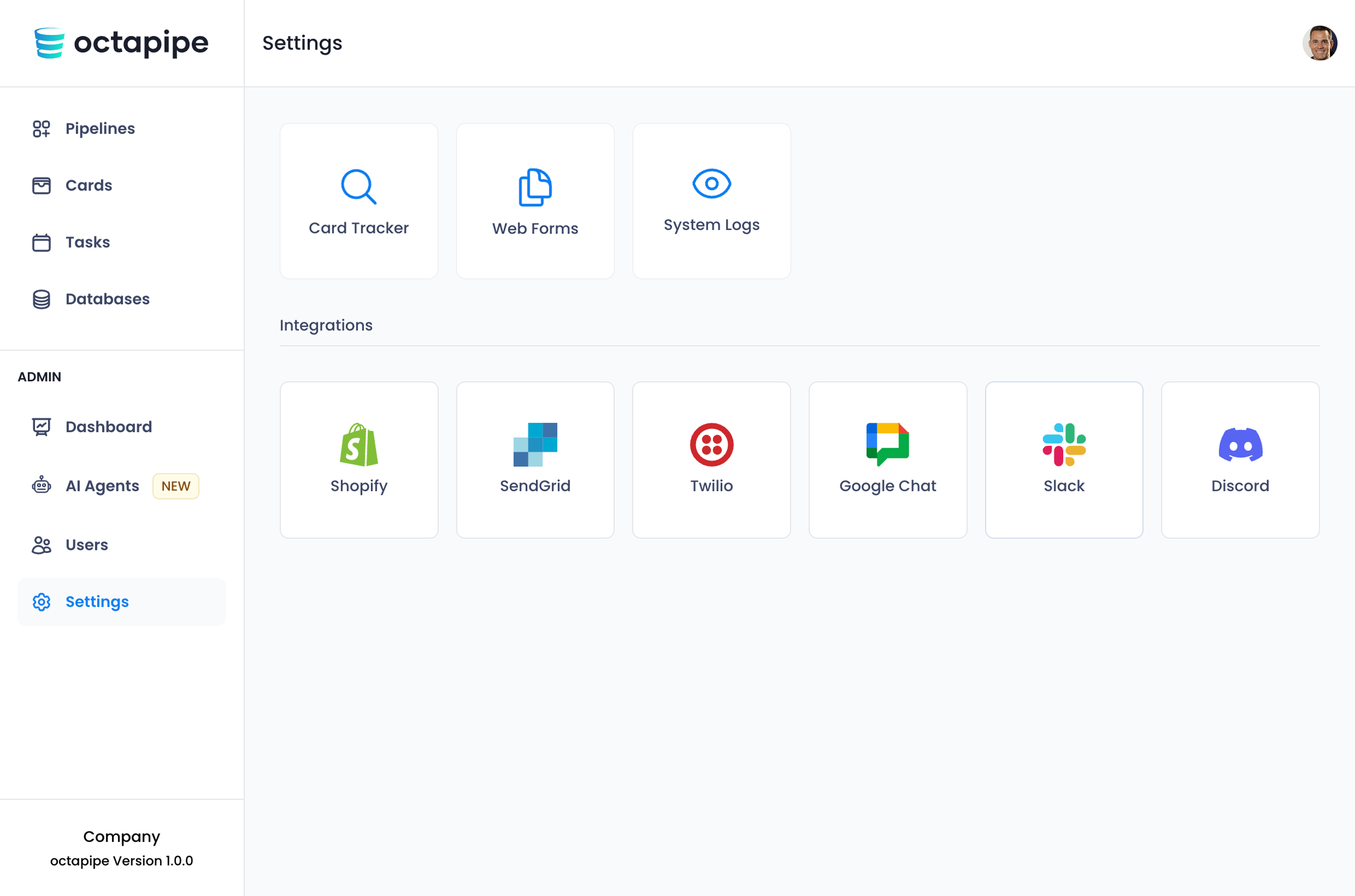The width and height of the screenshot is (1355, 896).
Task: Click the Slack logo
Action: click(1064, 445)
